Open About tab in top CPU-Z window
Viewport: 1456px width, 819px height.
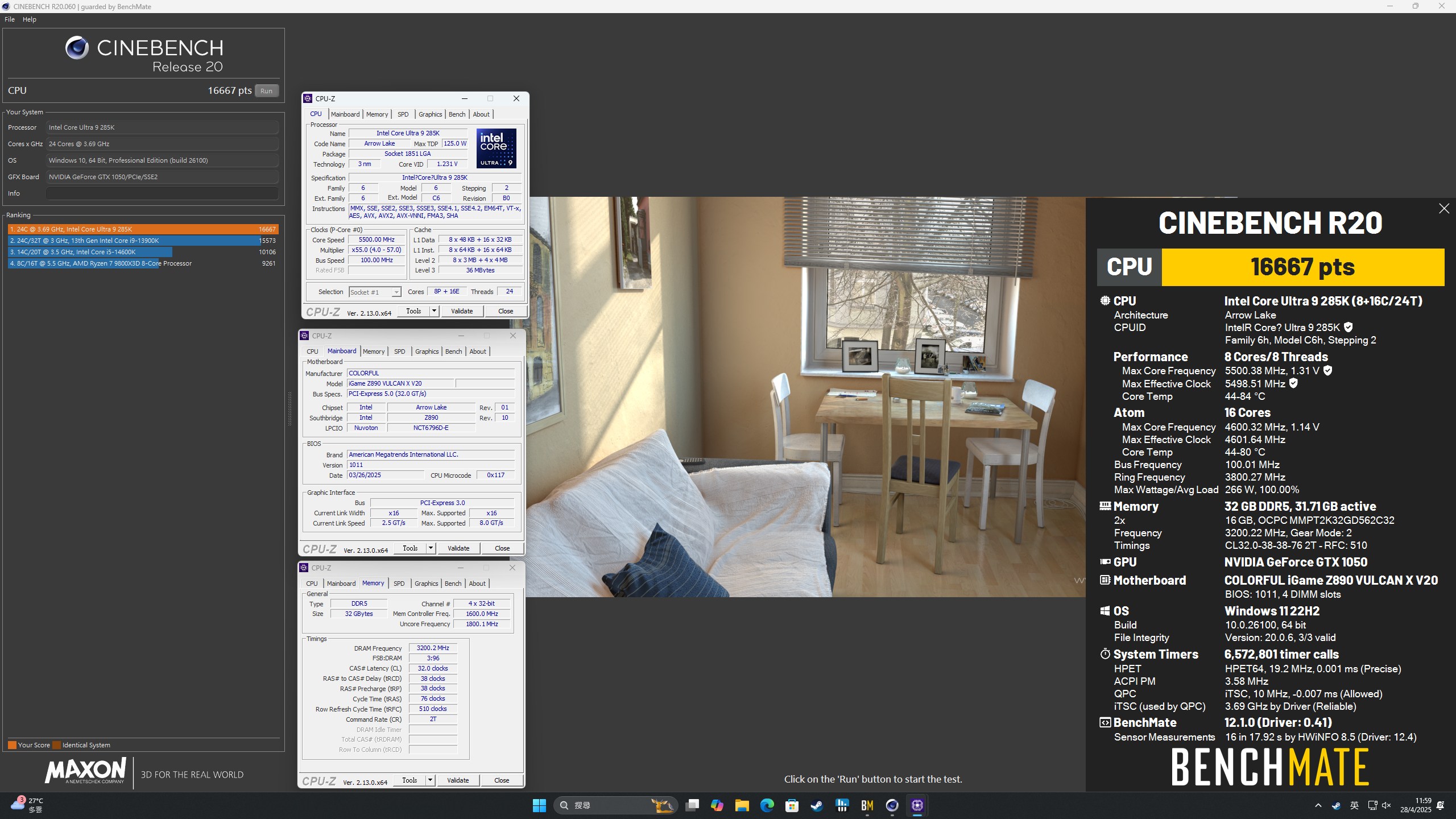pyautogui.click(x=481, y=114)
